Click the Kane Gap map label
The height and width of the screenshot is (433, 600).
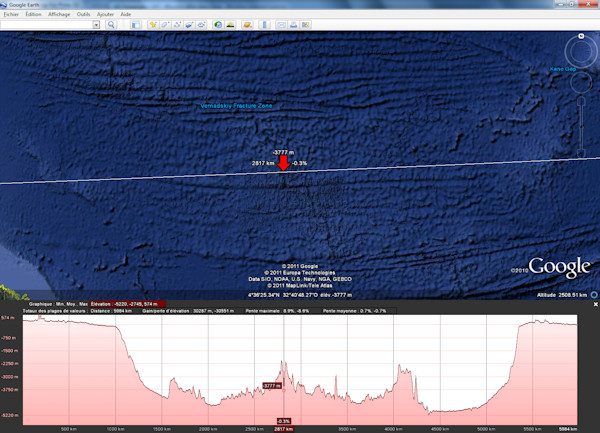[562, 69]
